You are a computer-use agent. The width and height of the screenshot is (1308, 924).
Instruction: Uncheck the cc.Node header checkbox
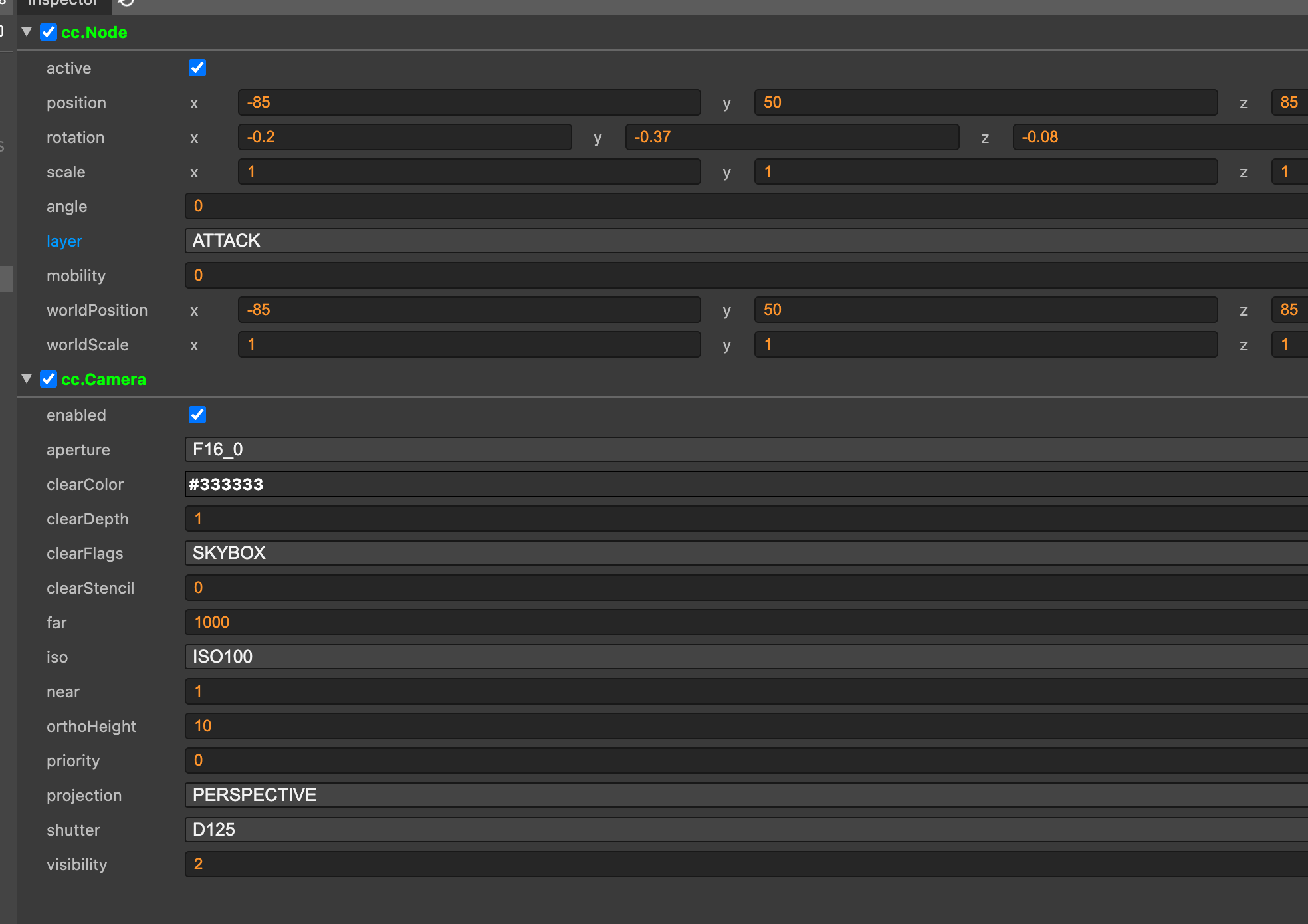coord(49,32)
